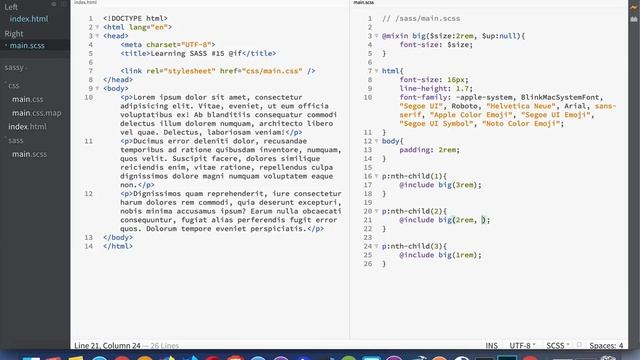The image size is (640, 360).
Task: Click the // /sass/main.scss comment
Action: [421, 18]
